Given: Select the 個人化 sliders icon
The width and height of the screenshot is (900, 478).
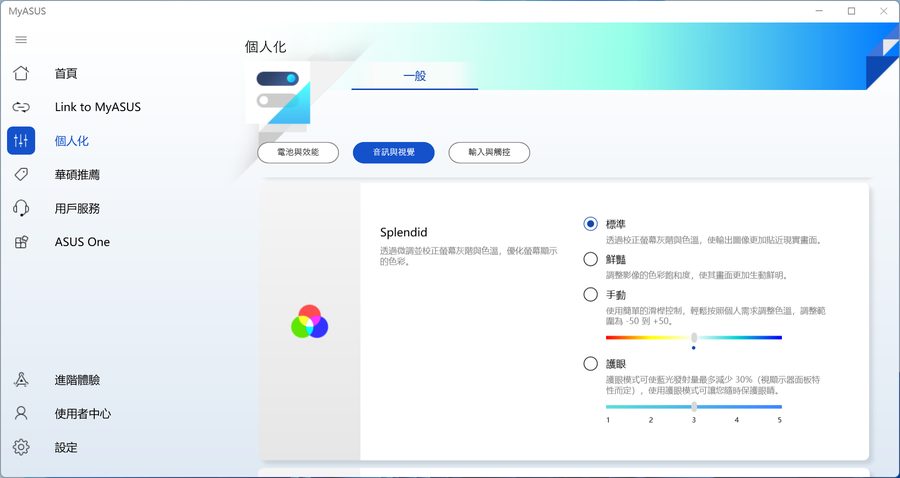Looking at the screenshot, I should (21, 141).
